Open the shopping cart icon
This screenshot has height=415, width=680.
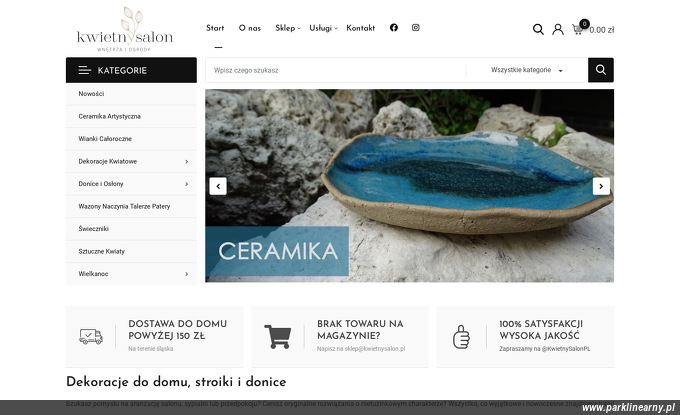[x=578, y=29]
